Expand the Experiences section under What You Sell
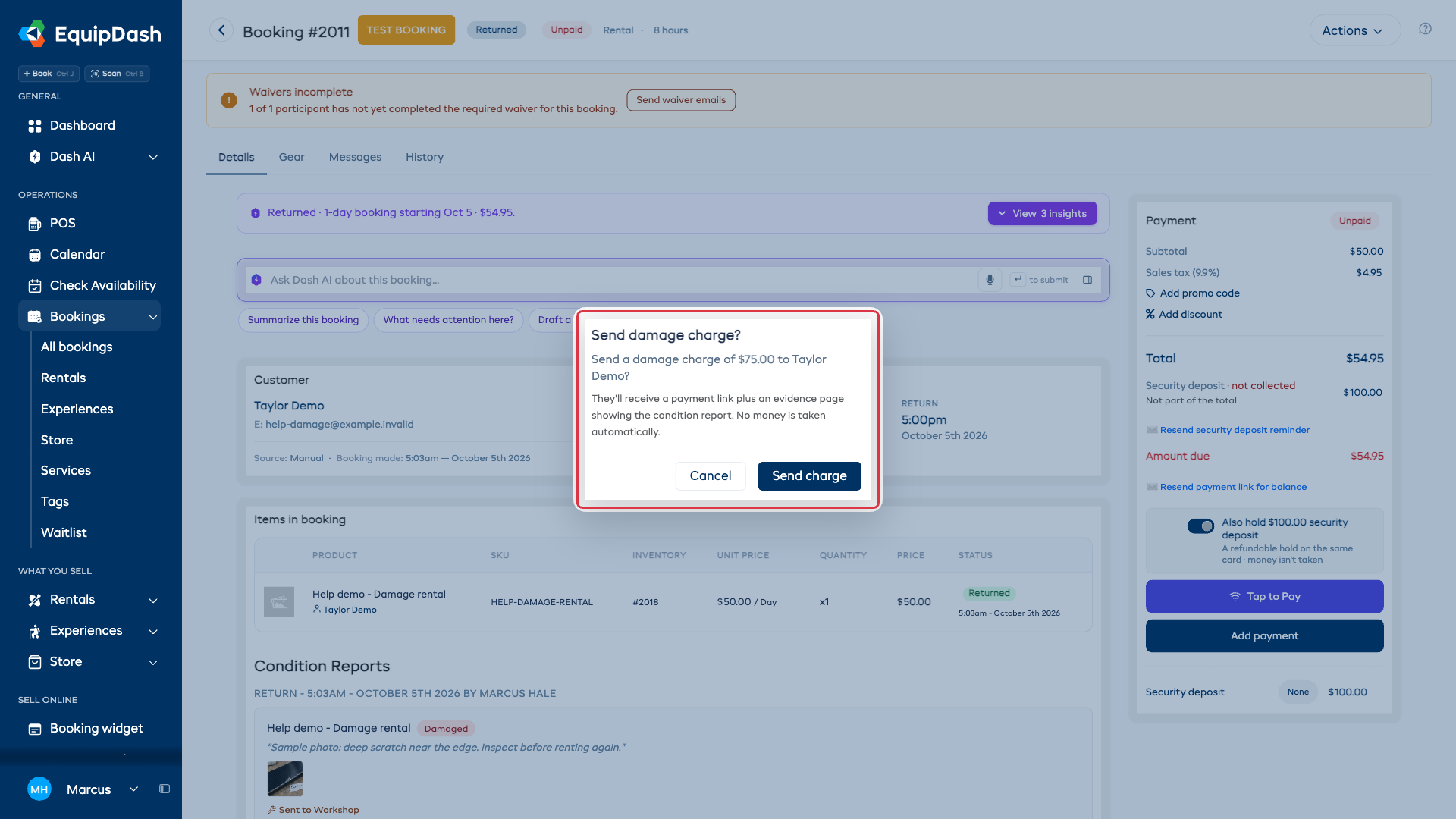Image resolution: width=1456 pixels, height=819 pixels. click(x=153, y=632)
